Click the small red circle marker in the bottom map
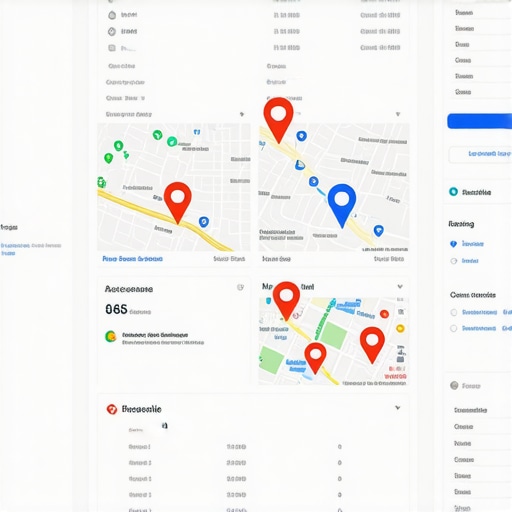The image size is (512, 512). [384, 314]
